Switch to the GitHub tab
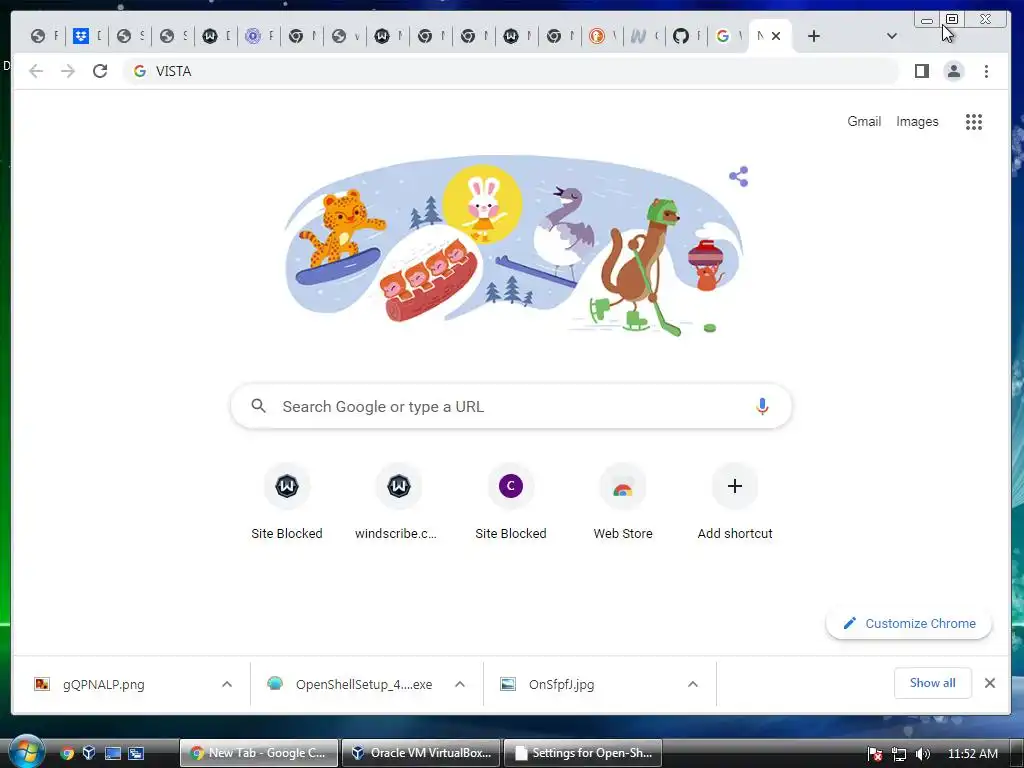Viewport: 1024px width, 768px height. point(686,36)
